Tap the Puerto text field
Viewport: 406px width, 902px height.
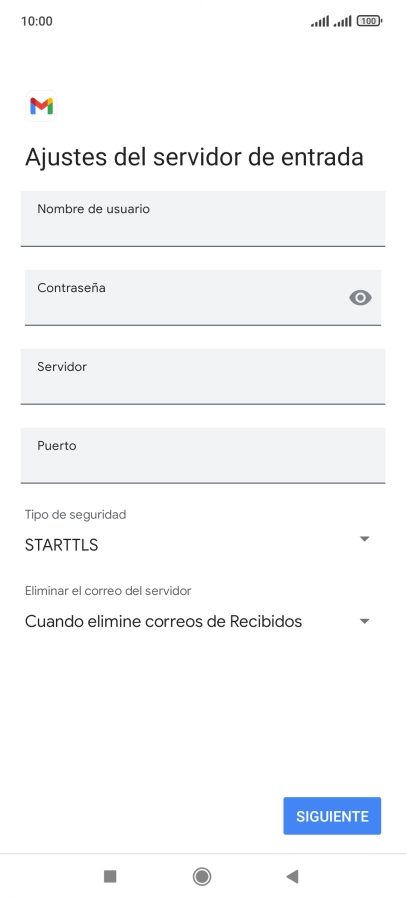coord(203,455)
